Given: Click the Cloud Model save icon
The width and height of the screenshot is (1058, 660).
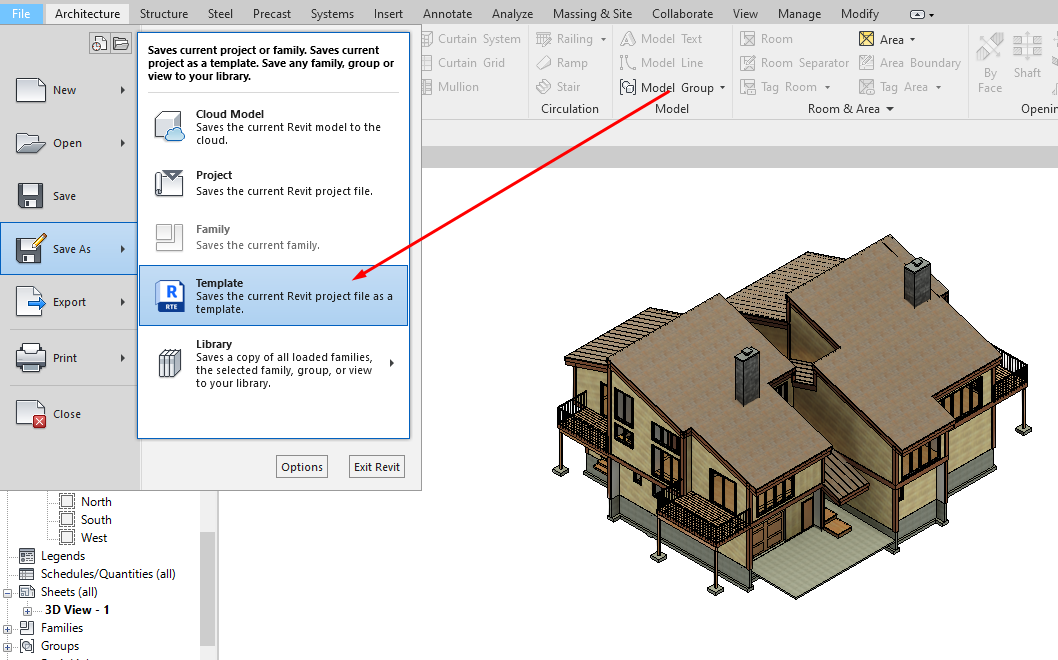Looking at the screenshot, I should point(170,127).
